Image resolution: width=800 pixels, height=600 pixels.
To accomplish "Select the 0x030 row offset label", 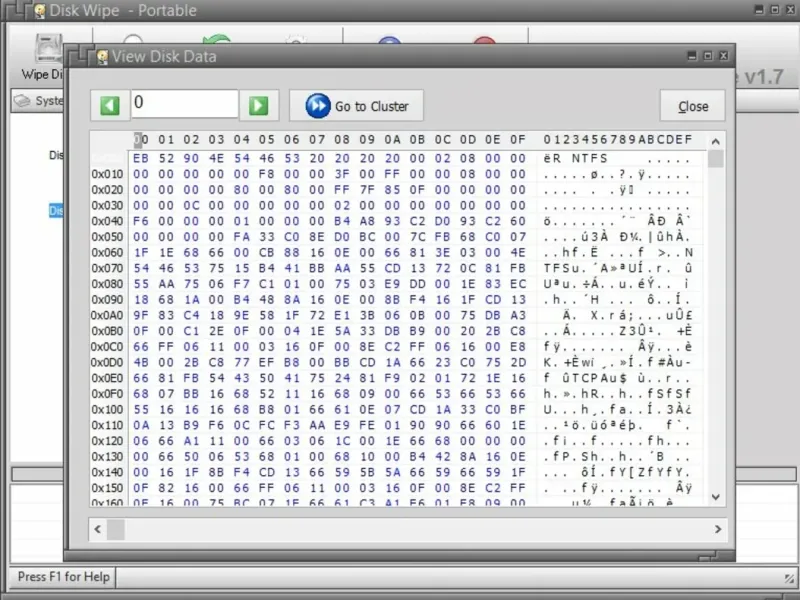I will 107,206.
